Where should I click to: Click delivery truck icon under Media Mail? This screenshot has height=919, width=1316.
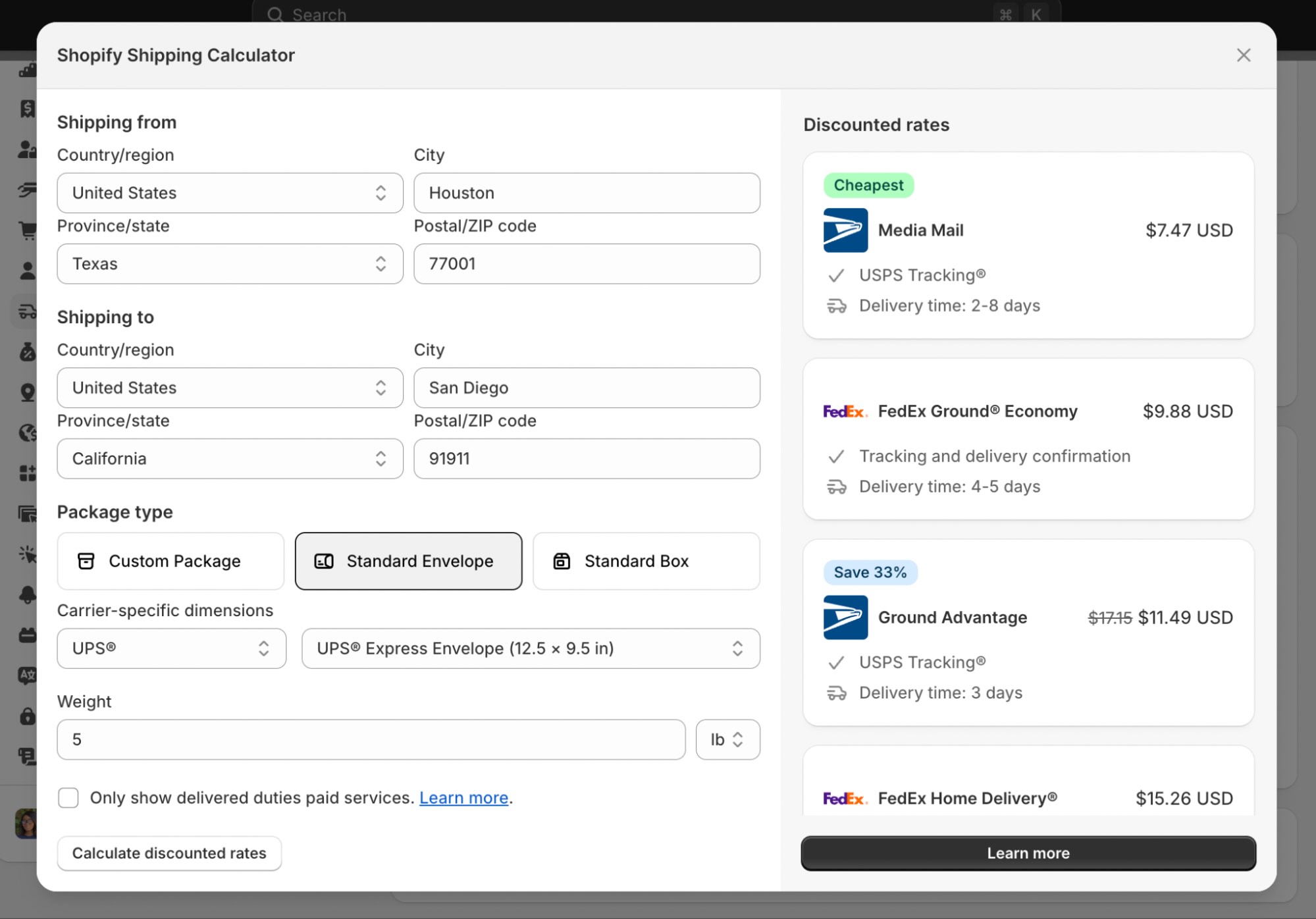coord(837,306)
